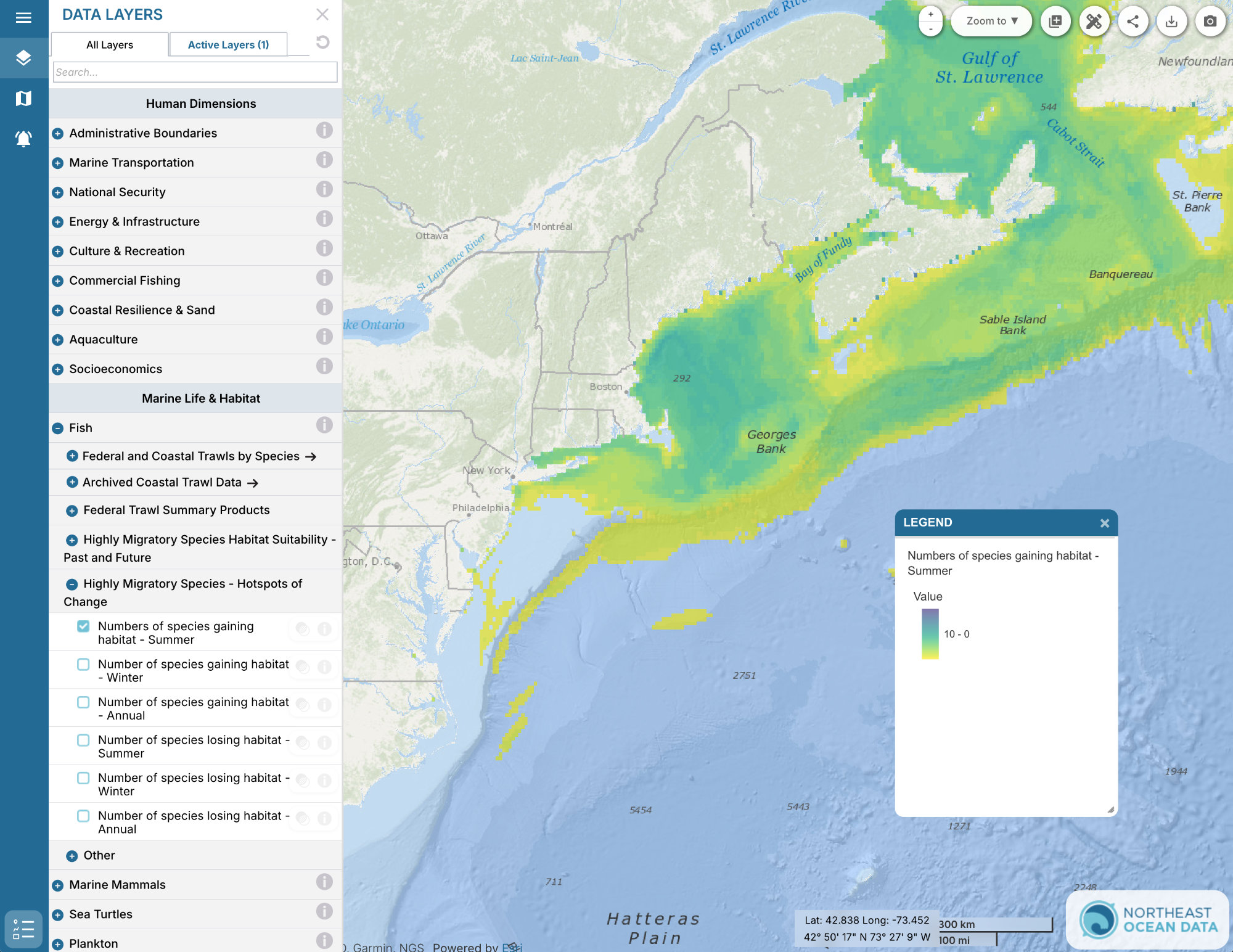
Task: Click the share map icon
Action: coord(1133,22)
